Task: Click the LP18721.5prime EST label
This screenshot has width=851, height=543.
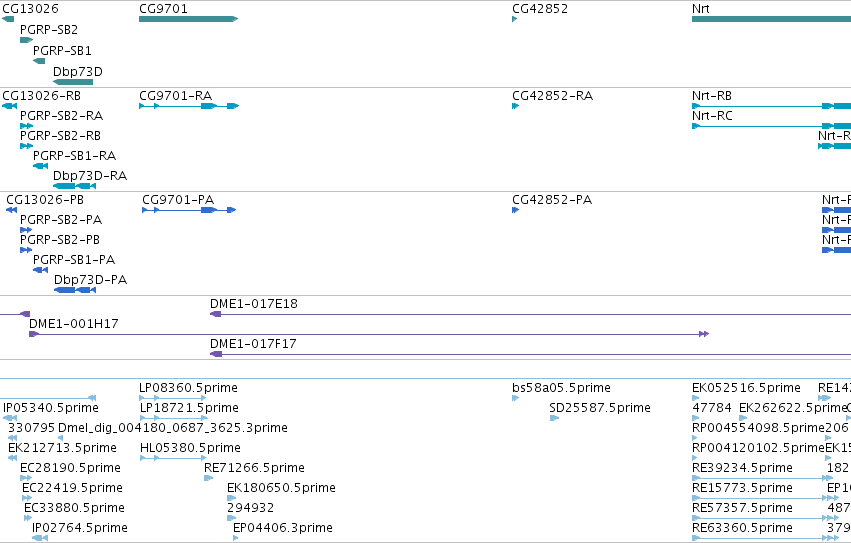Action: [x=189, y=408]
